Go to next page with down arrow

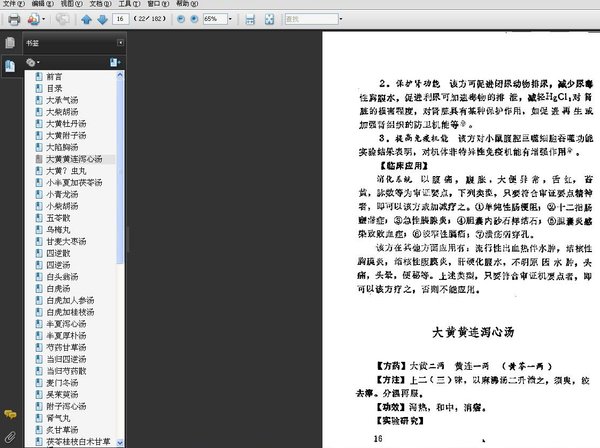(x=103, y=19)
